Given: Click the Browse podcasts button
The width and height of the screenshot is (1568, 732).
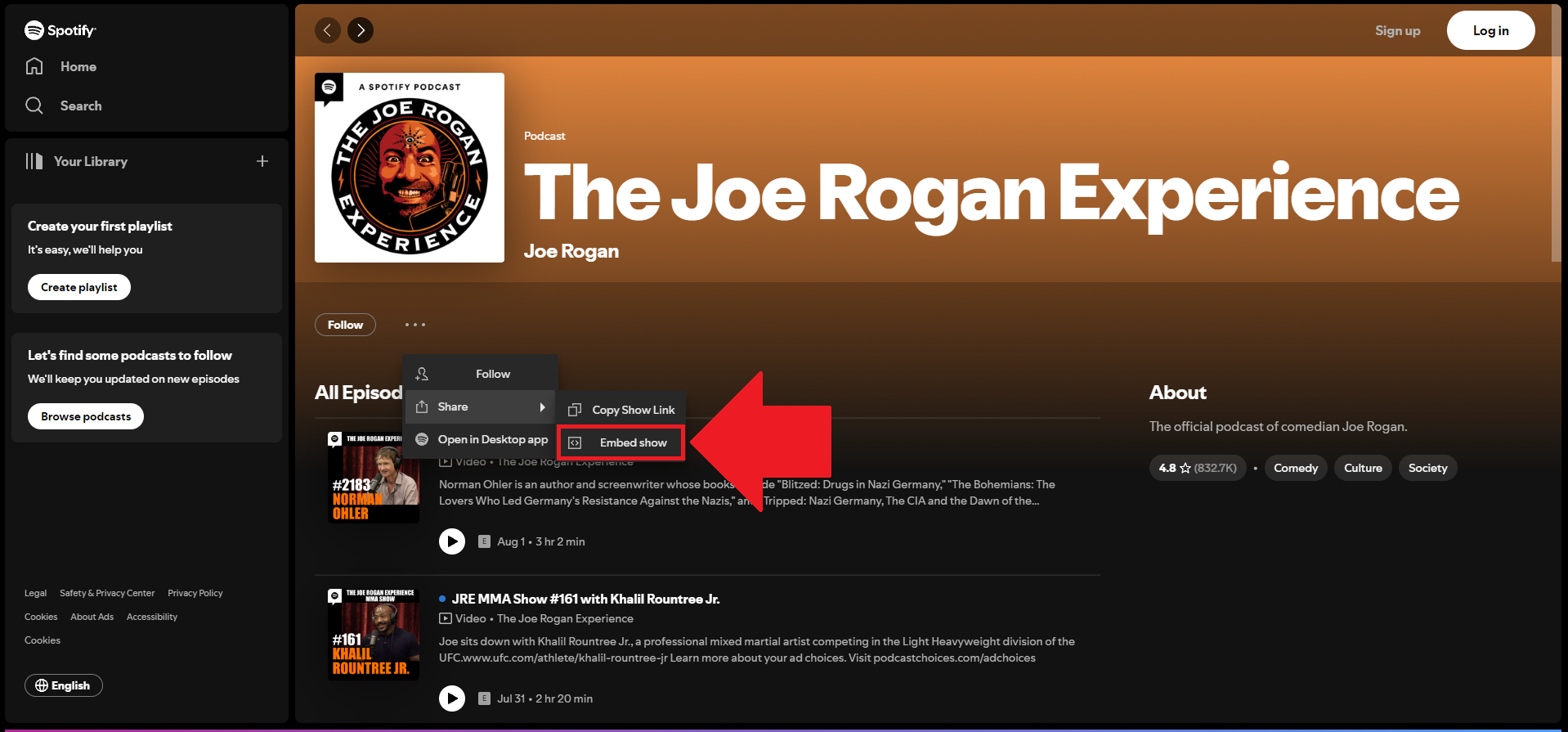Looking at the screenshot, I should pyautogui.click(x=86, y=416).
